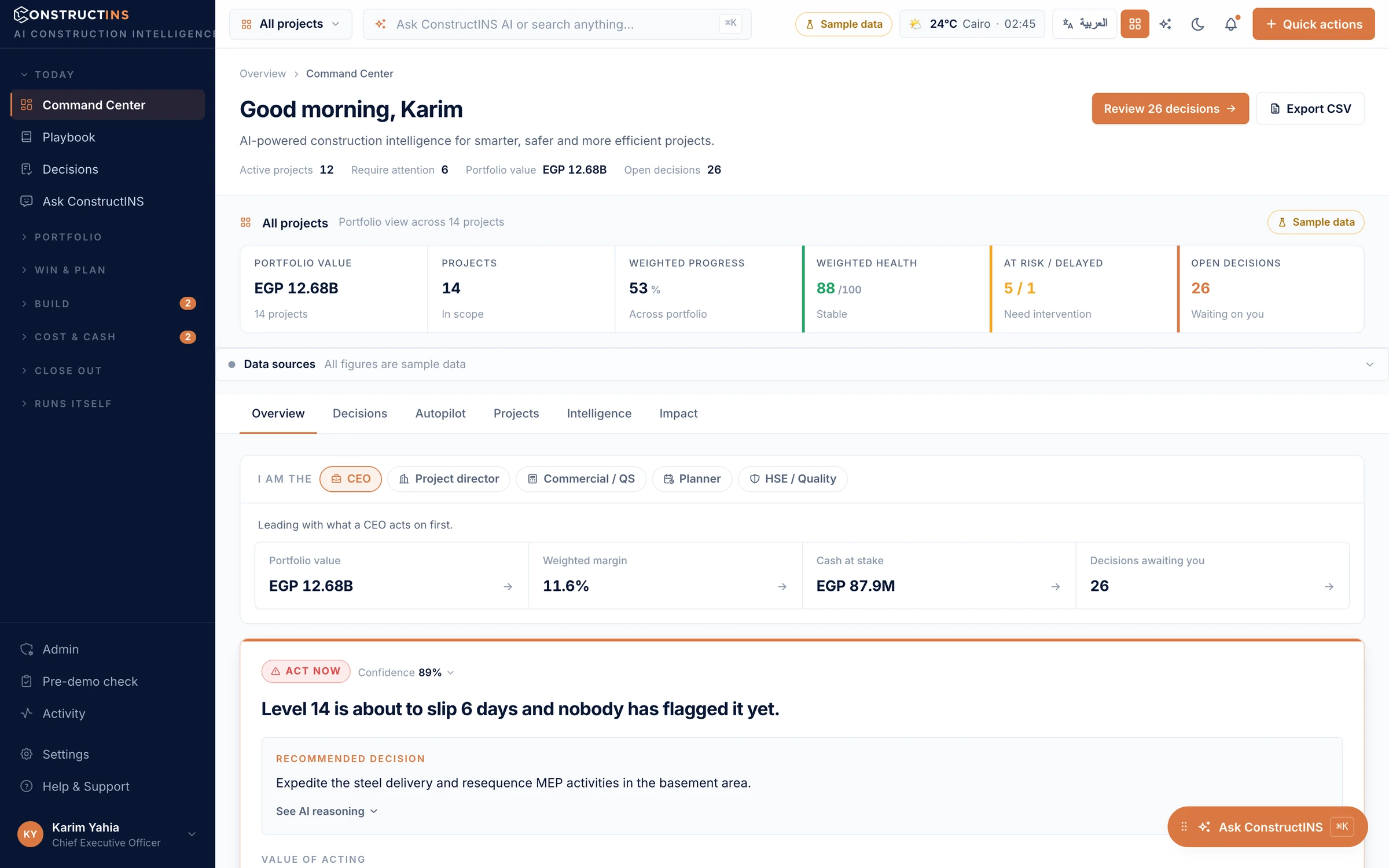Open the Command Center sidebar item
Image resolution: width=1389 pixels, height=868 pixels.
click(x=108, y=105)
